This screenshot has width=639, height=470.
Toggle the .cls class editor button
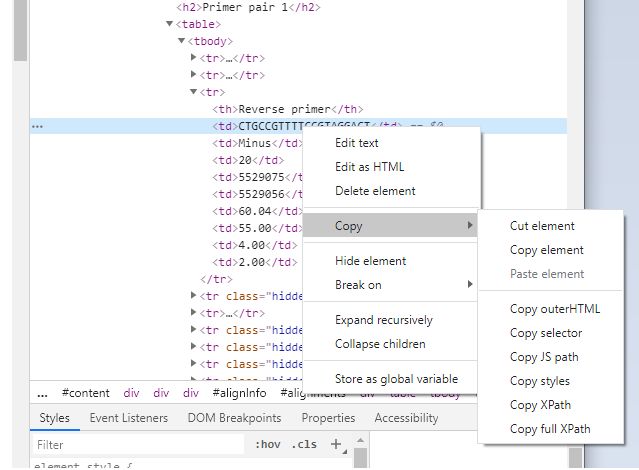304,444
